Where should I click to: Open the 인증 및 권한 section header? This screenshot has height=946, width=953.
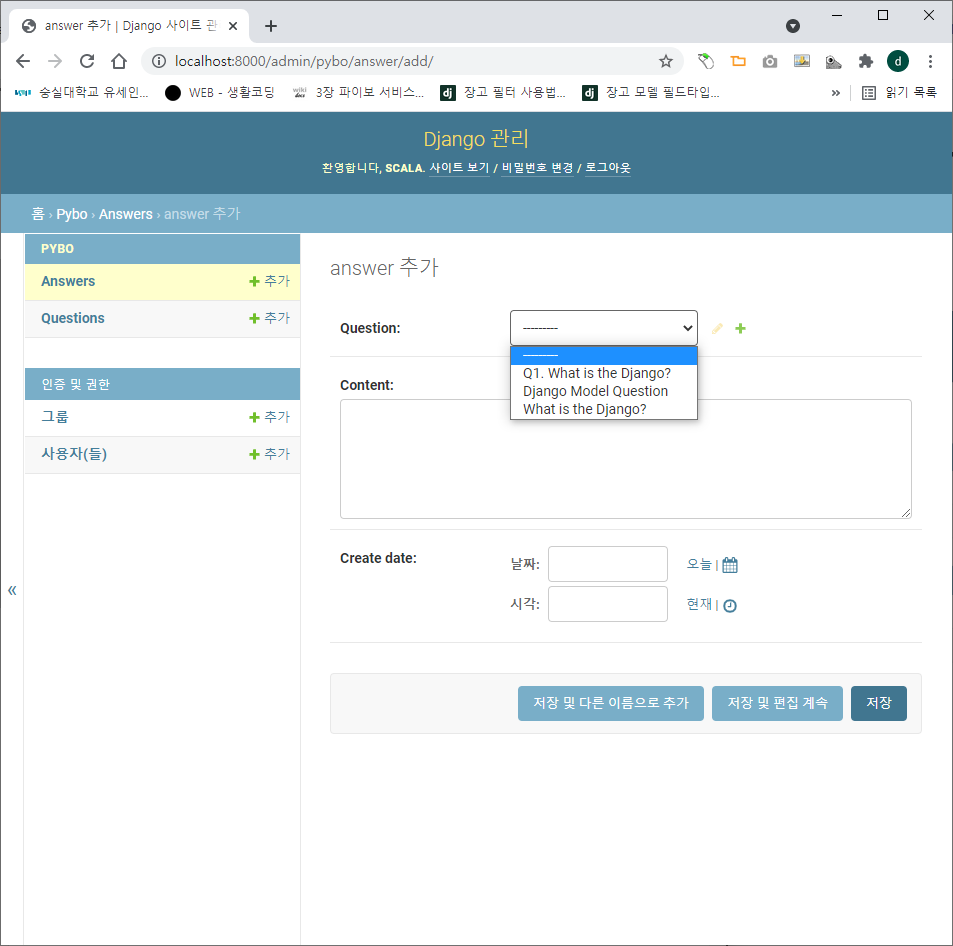[x=75, y=384]
